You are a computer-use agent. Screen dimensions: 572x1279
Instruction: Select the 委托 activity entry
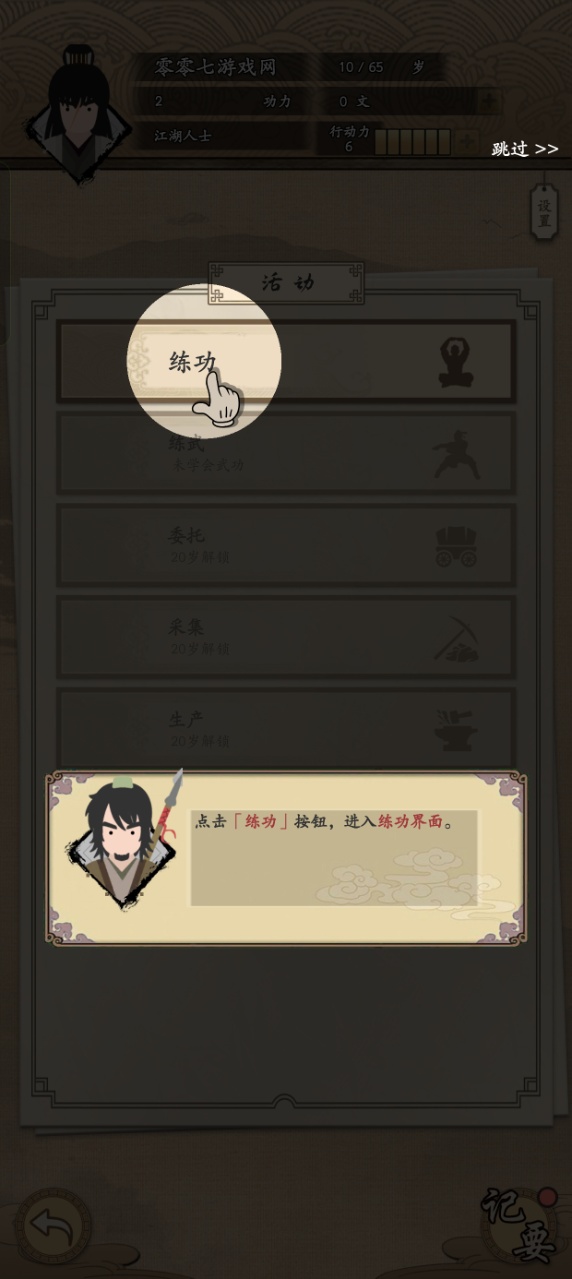286,546
